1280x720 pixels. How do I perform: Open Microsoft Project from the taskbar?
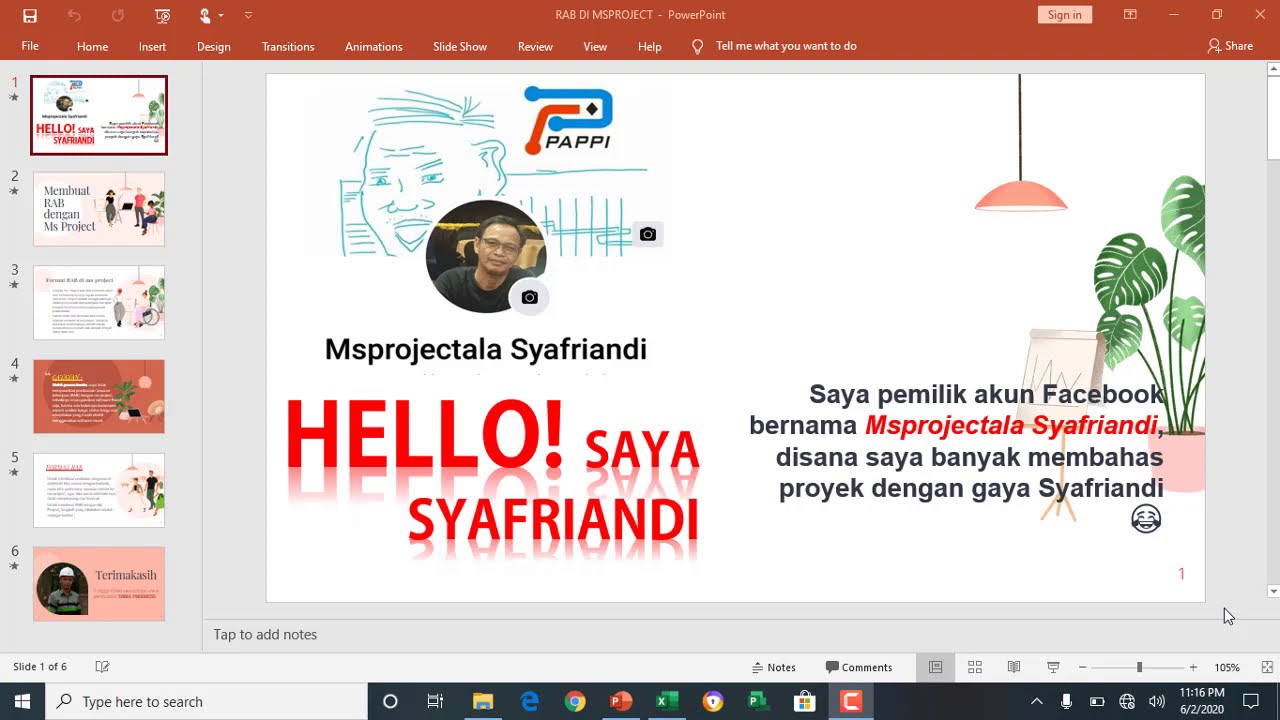[758, 701]
